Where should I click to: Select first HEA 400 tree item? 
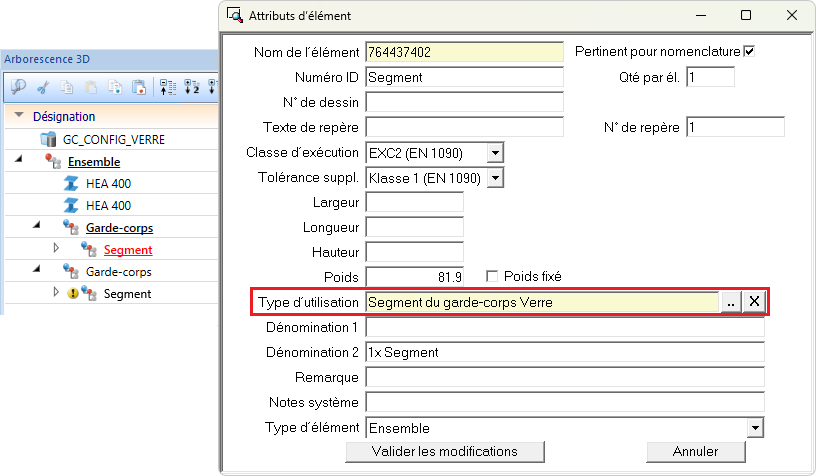[108, 184]
